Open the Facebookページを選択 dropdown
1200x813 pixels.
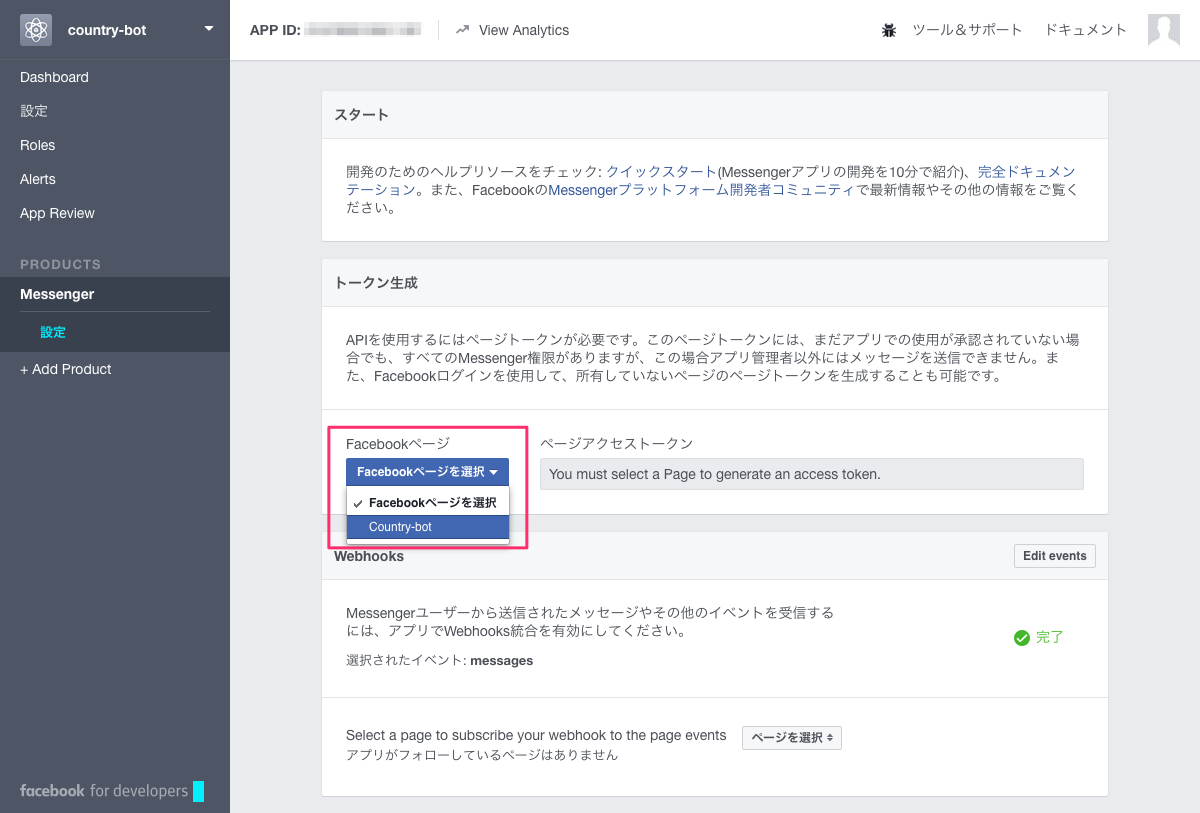pos(427,471)
